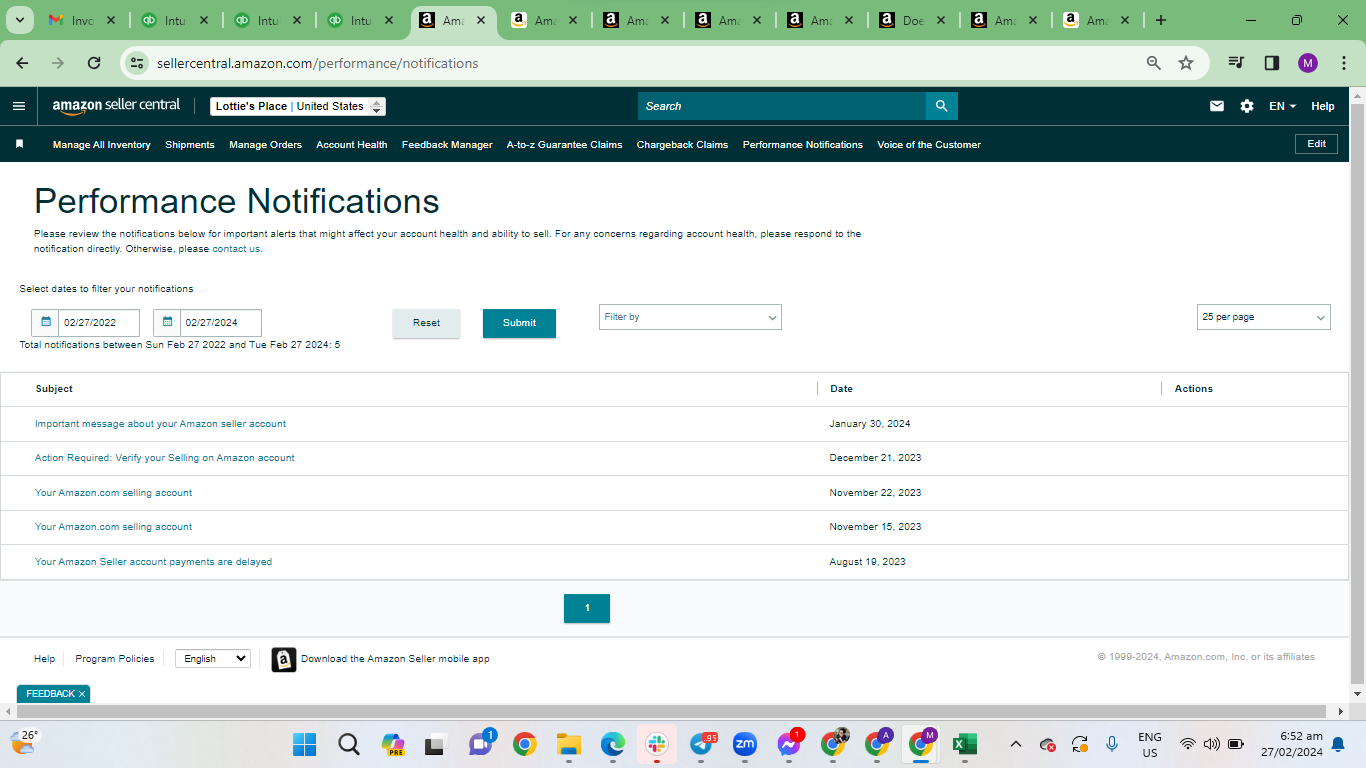Screen dimensions: 1366x768
Task: Open the November 22, 2023 selling account notification
Action: tap(113, 493)
